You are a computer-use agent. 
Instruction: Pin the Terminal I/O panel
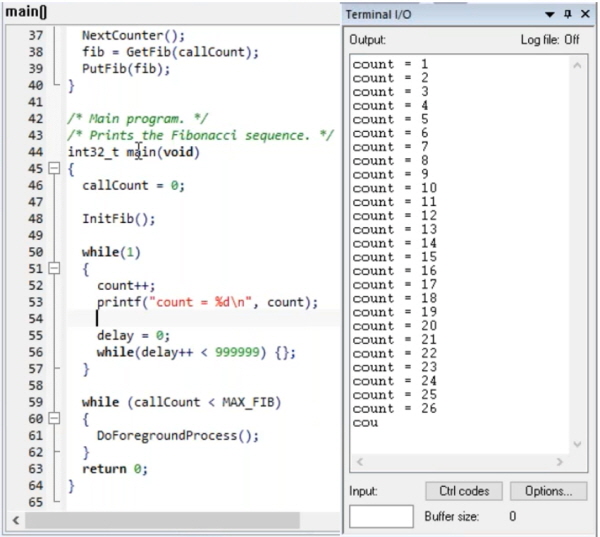click(568, 14)
